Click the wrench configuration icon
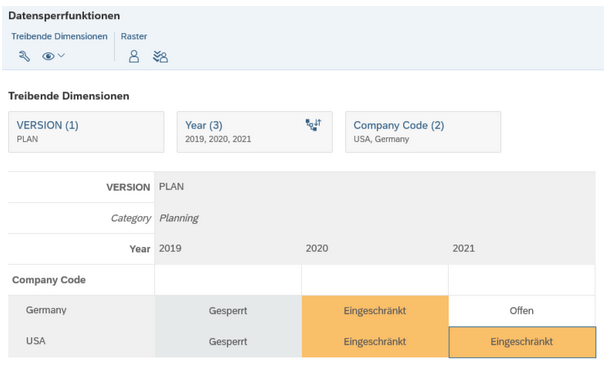 coord(24,56)
